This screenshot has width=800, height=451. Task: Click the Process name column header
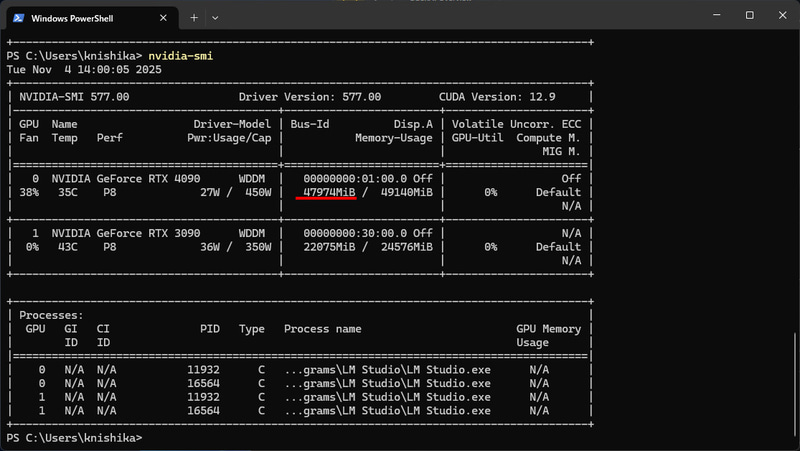point(322,329)
